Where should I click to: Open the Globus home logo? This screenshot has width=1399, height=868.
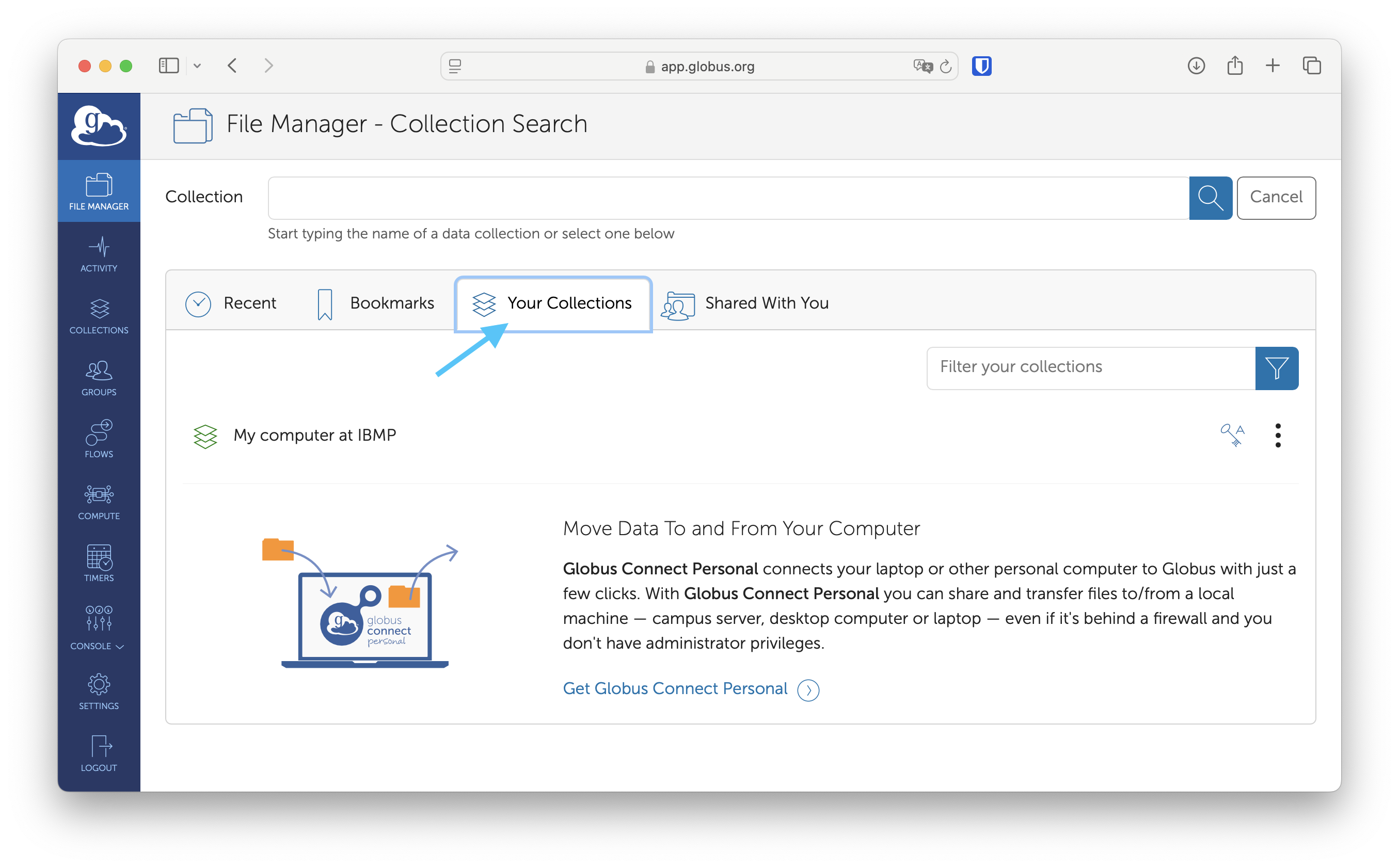click(x=99, y=126)
